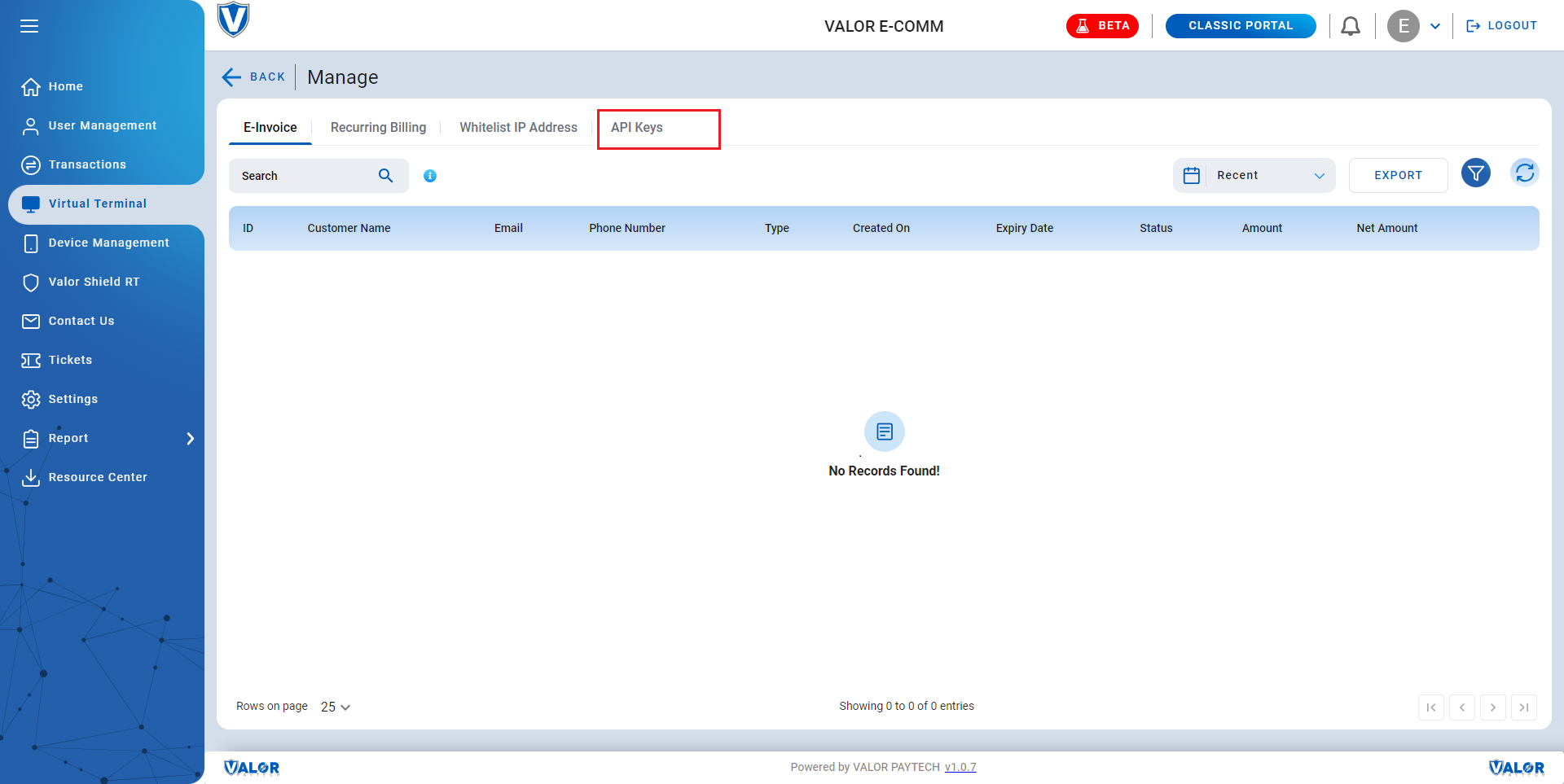The height and width of the screenshot is (784, 1564).
Task: Click the red BETA badge
Action: (x=1102, y=26)
